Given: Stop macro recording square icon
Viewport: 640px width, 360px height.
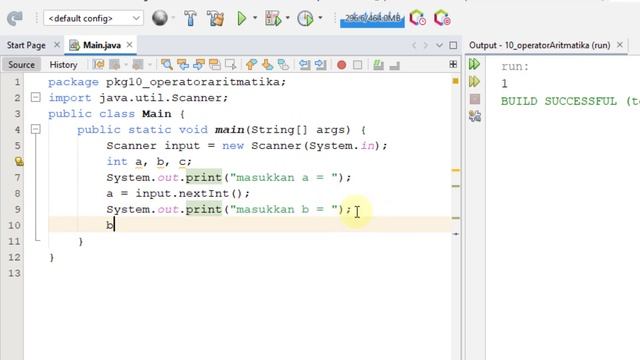Looking at the screenshot, I should (x=358, y=65).
